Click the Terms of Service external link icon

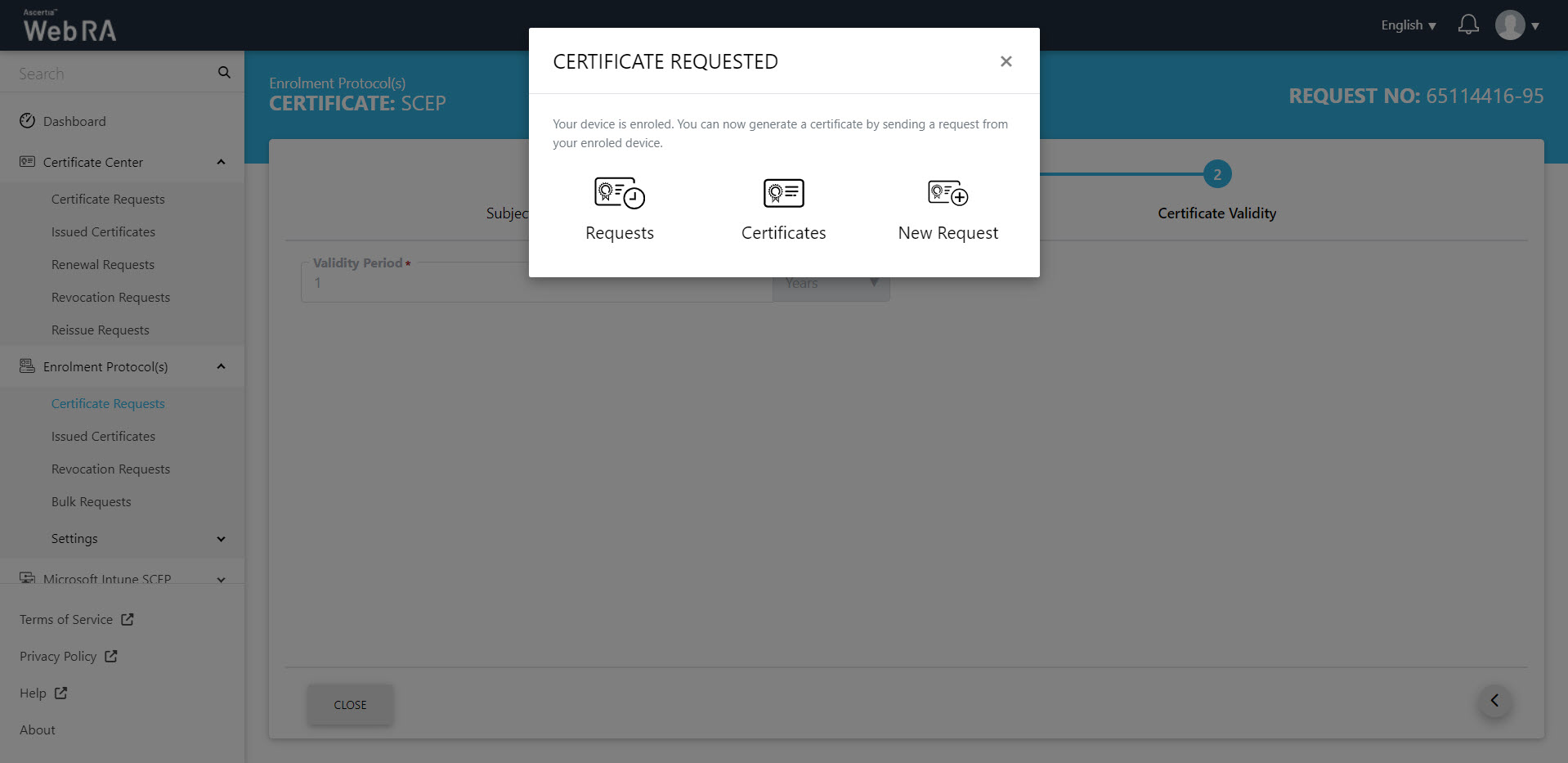tap(128, 620)
